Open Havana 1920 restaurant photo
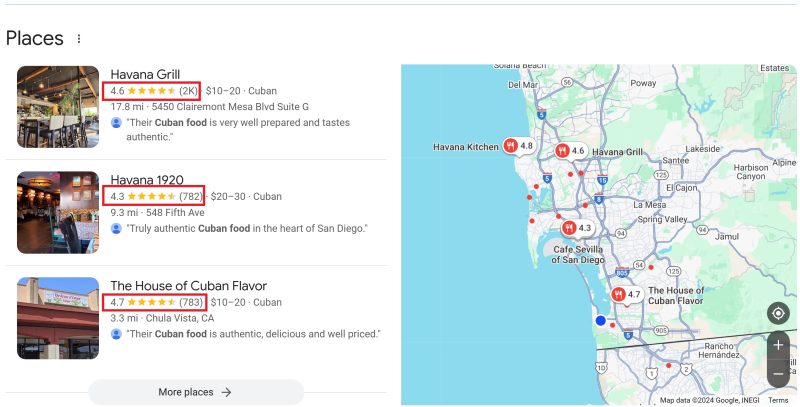 pos(58,212)
